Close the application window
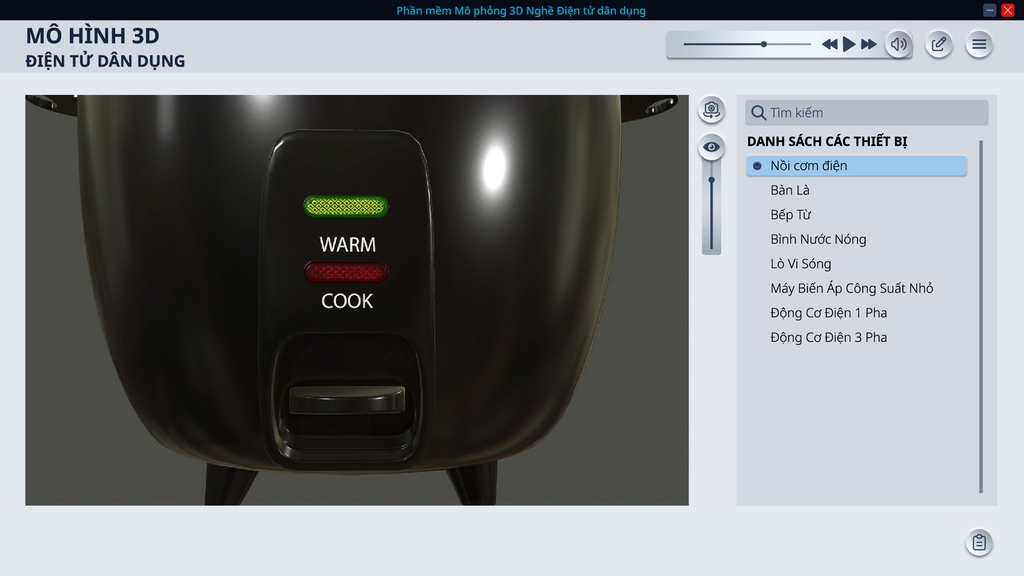This screenshot has height=576, width=1024. point(1008,10)
